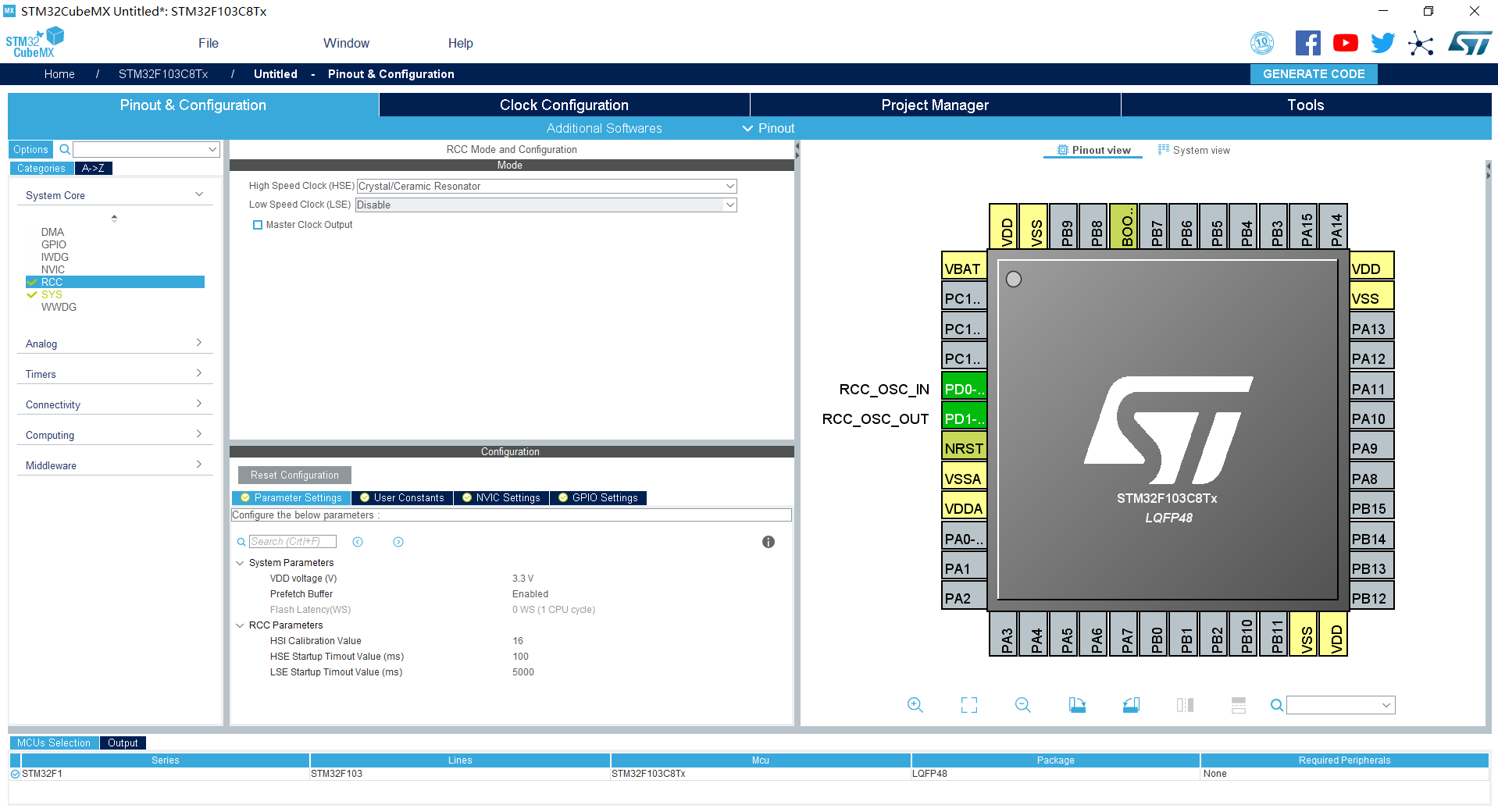Screen dimensions: 1498x812
Task: Switch to the Tools tab
Action: (x=1306, y=105)
